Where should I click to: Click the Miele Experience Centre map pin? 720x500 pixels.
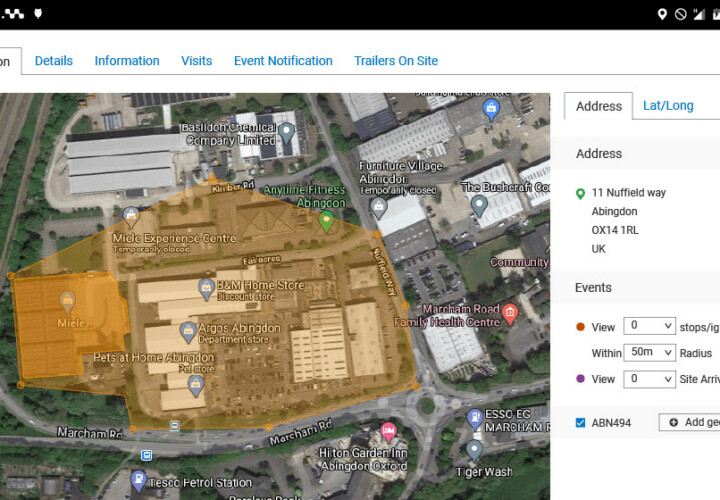point(131,217)
